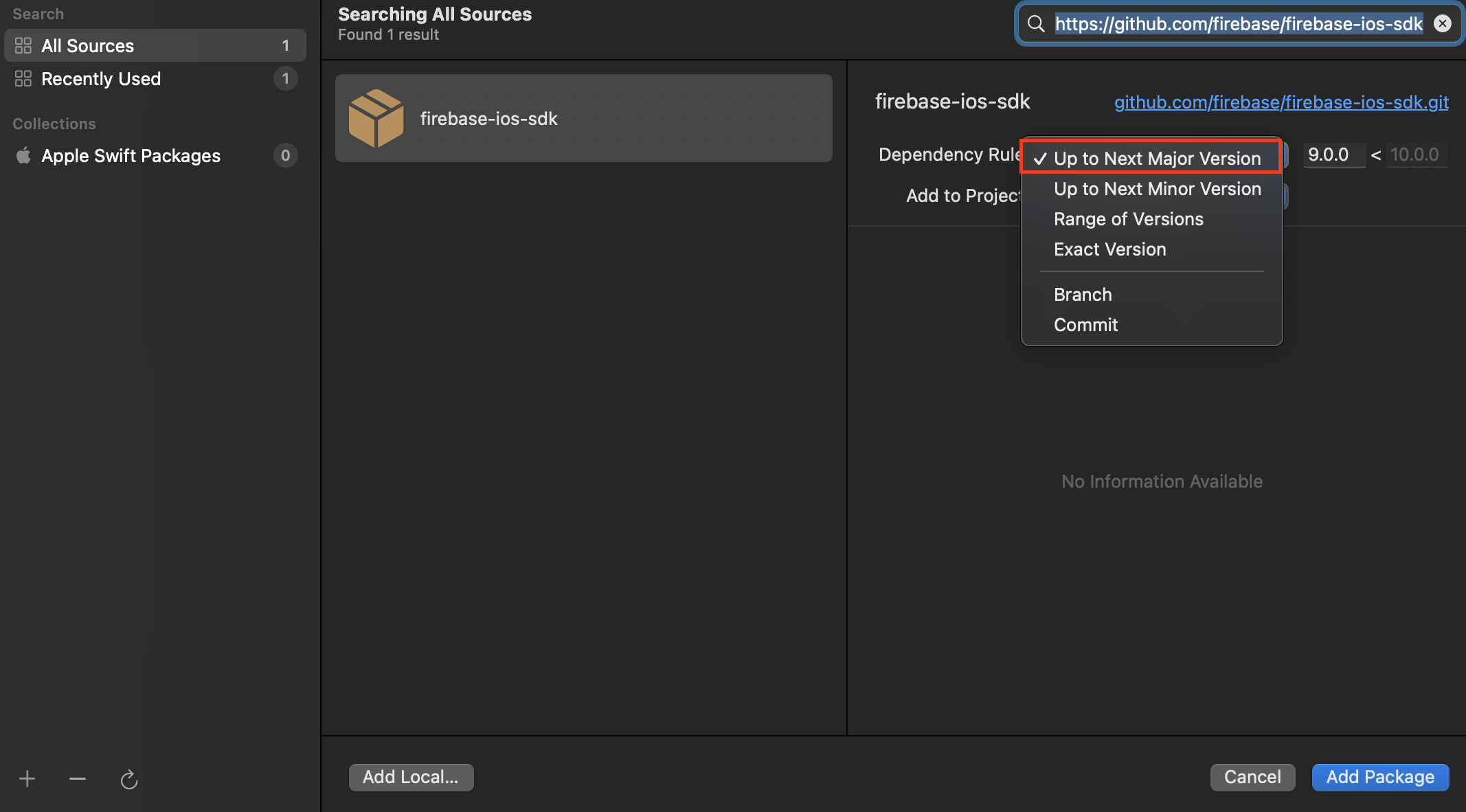The height and width of the screenshot is (812, 1466).
Task: Choose Up to Next Minor Version
Action: coord(1151,188)
